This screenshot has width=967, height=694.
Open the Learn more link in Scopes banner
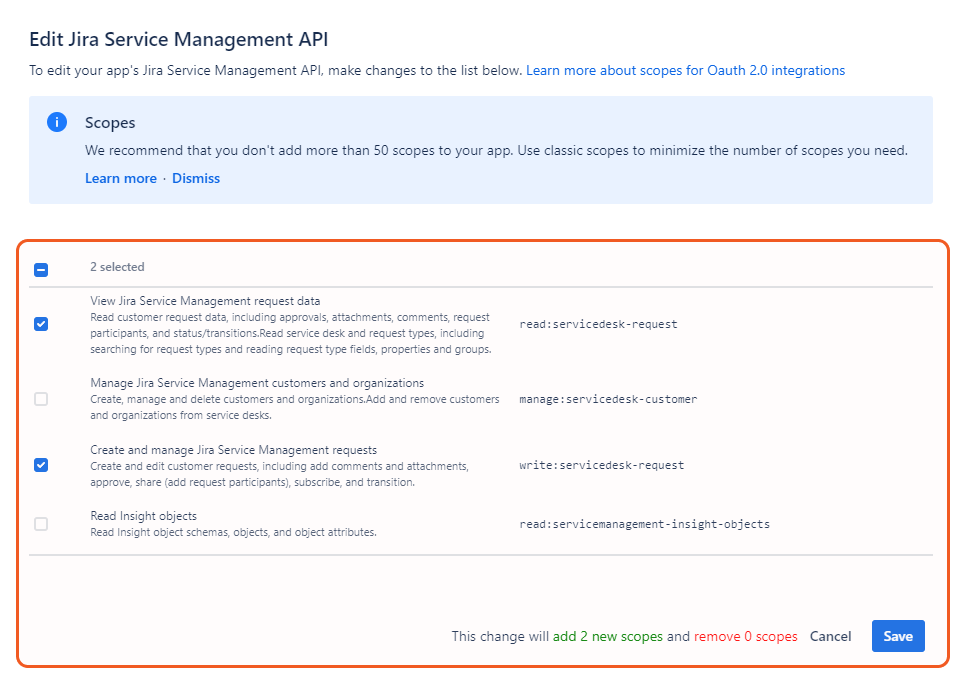pos(121,178)
